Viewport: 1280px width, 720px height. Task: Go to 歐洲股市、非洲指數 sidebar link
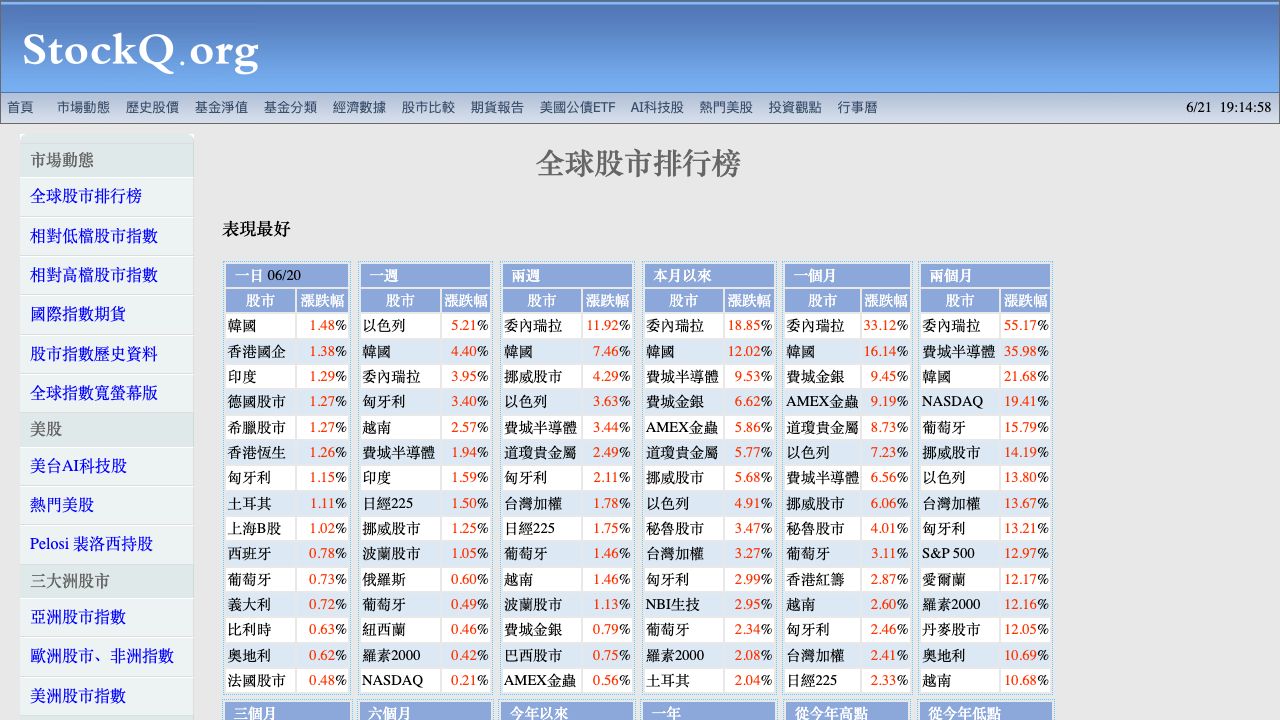pos(102,656)
